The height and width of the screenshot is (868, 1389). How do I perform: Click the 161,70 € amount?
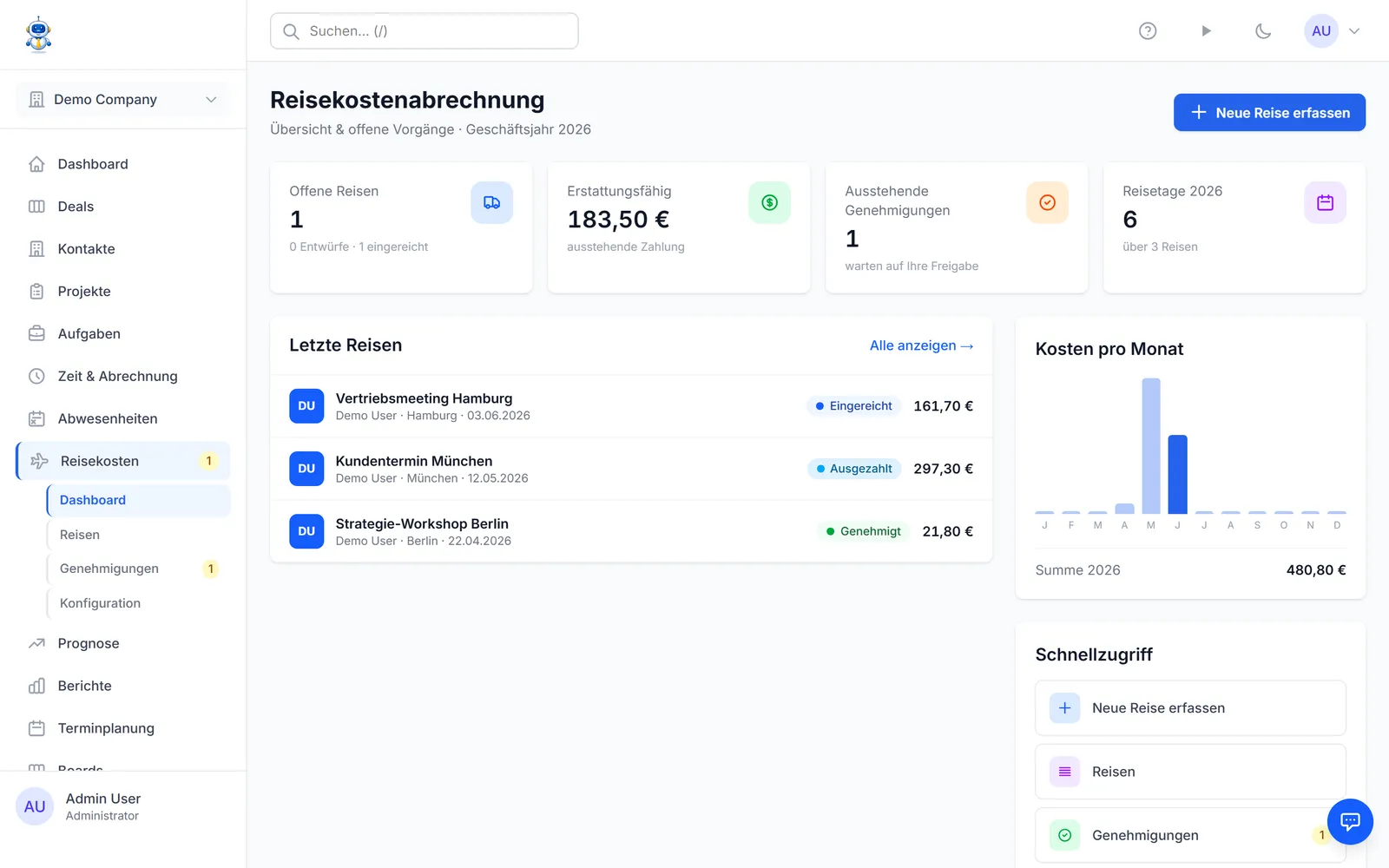pyautogui.click(x=943, y=406)
